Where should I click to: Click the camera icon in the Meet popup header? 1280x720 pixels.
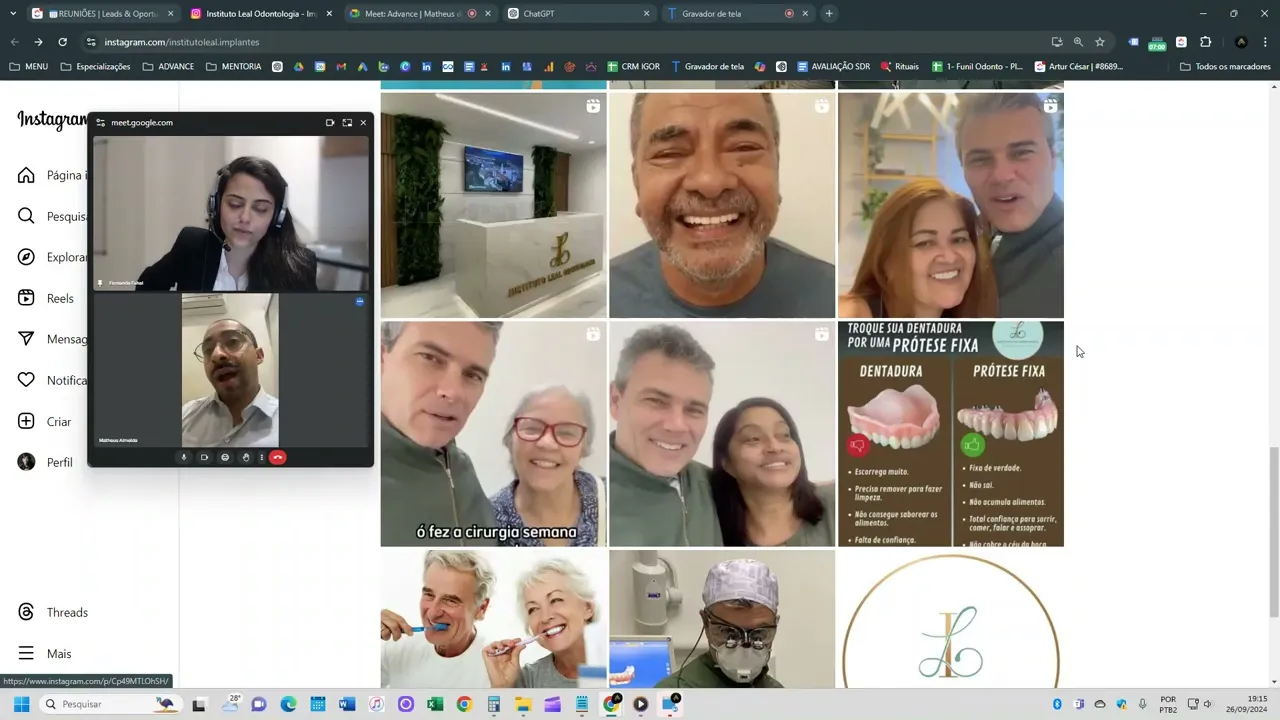click(330, 123)
